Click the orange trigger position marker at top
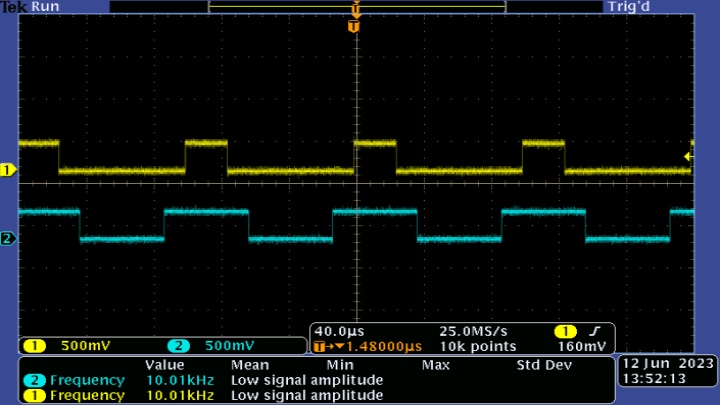Image resolution: width=720 pixels, height=405 pixels. [352, 27]
